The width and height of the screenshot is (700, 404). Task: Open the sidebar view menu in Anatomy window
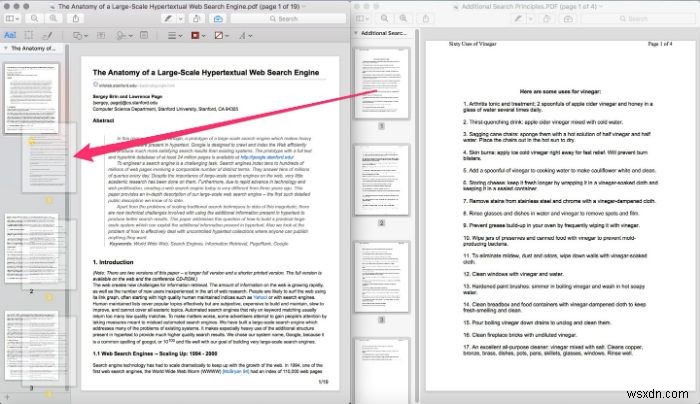pyautogui.click(x=12, y=18)
